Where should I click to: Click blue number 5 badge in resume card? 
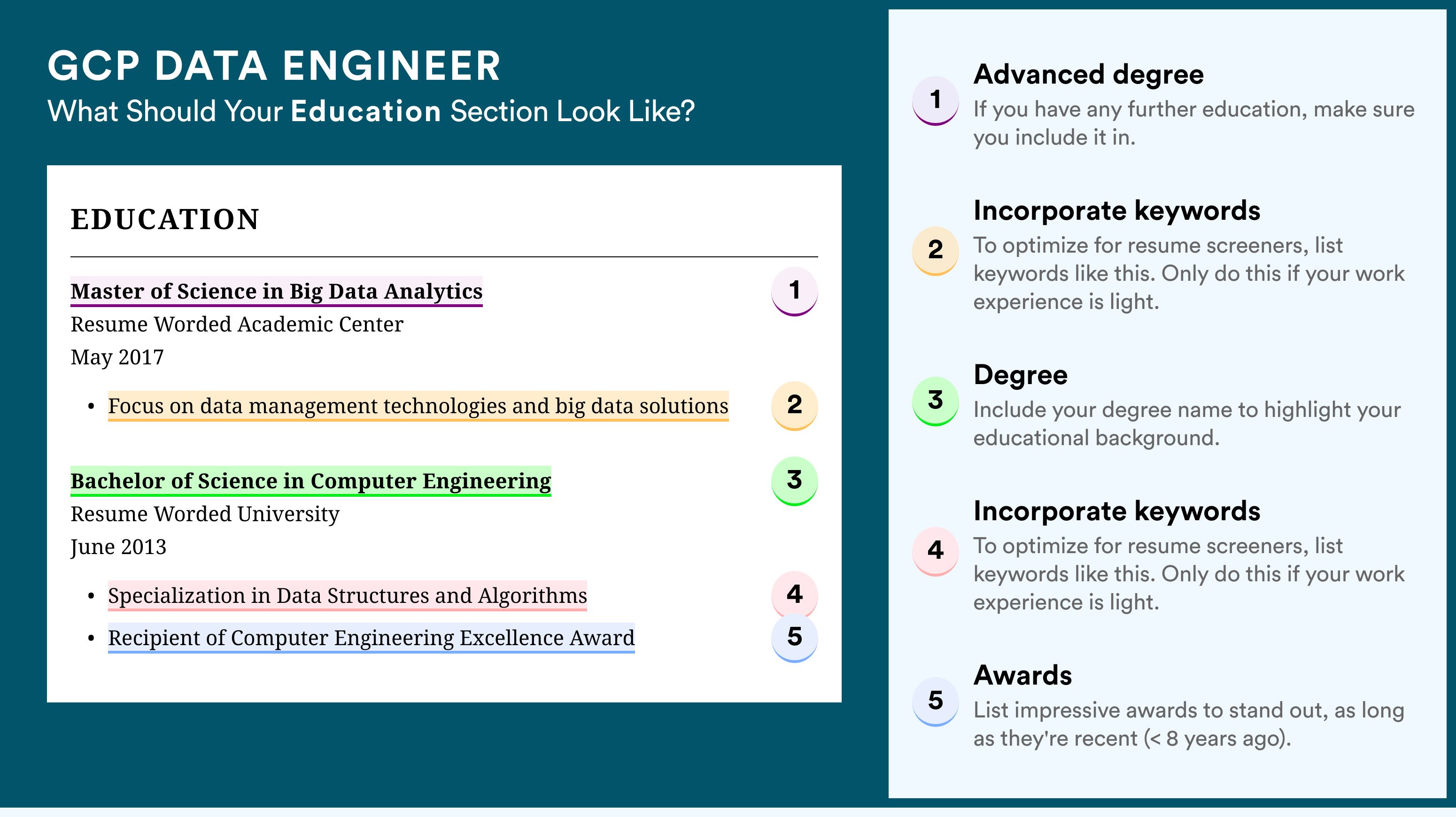coord(794,637)
